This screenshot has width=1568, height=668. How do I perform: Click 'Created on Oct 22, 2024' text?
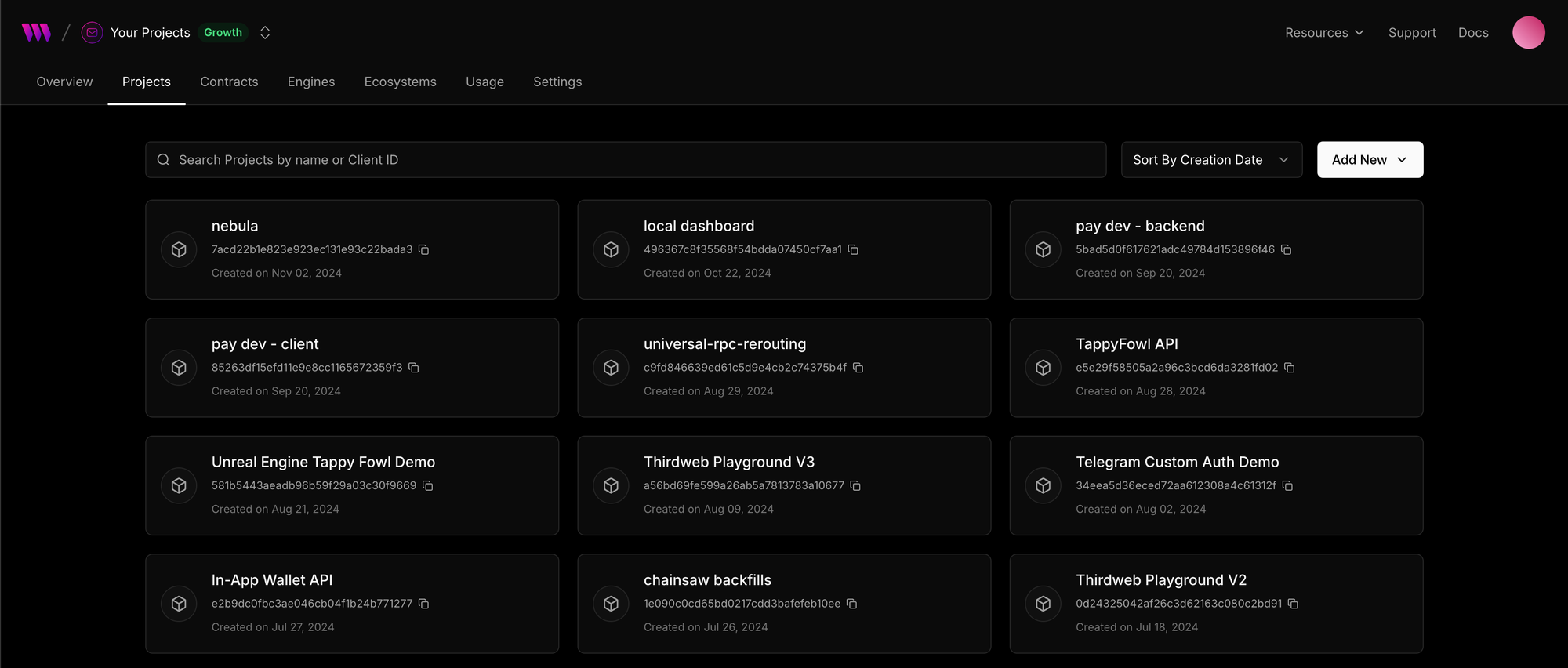pyautogui.click(x=707, y=273)
